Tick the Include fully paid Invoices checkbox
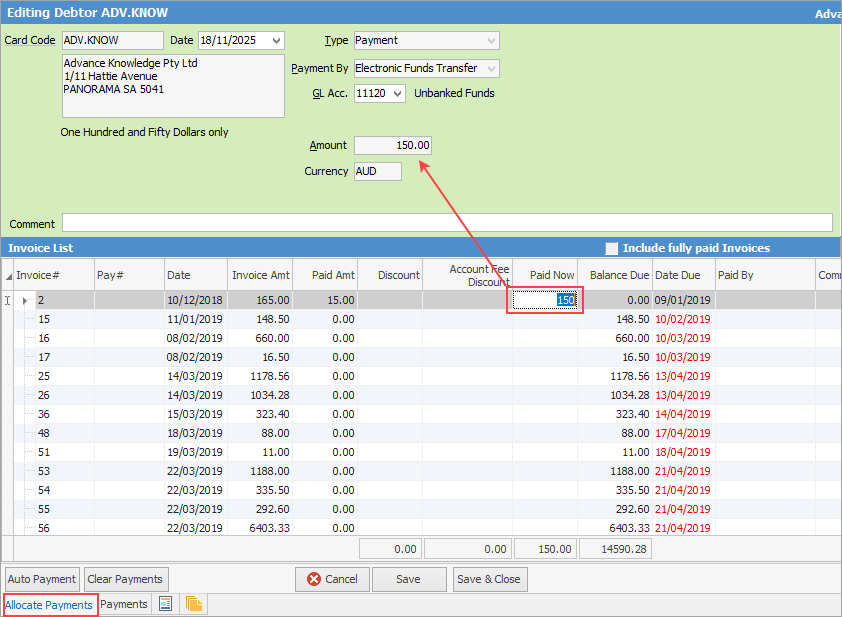 pos(611,248)
